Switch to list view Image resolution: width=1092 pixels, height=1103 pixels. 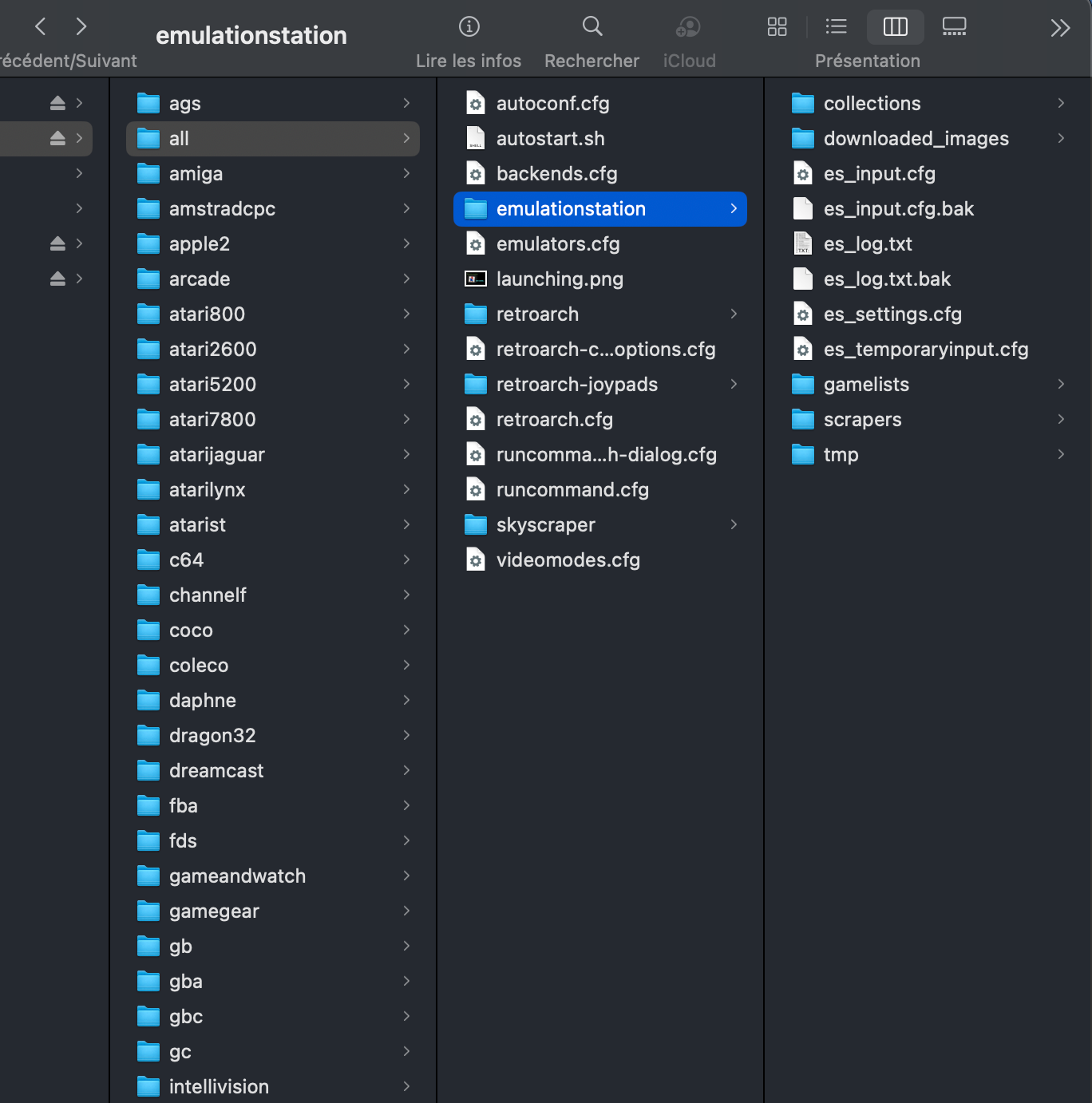click(836, 27)
